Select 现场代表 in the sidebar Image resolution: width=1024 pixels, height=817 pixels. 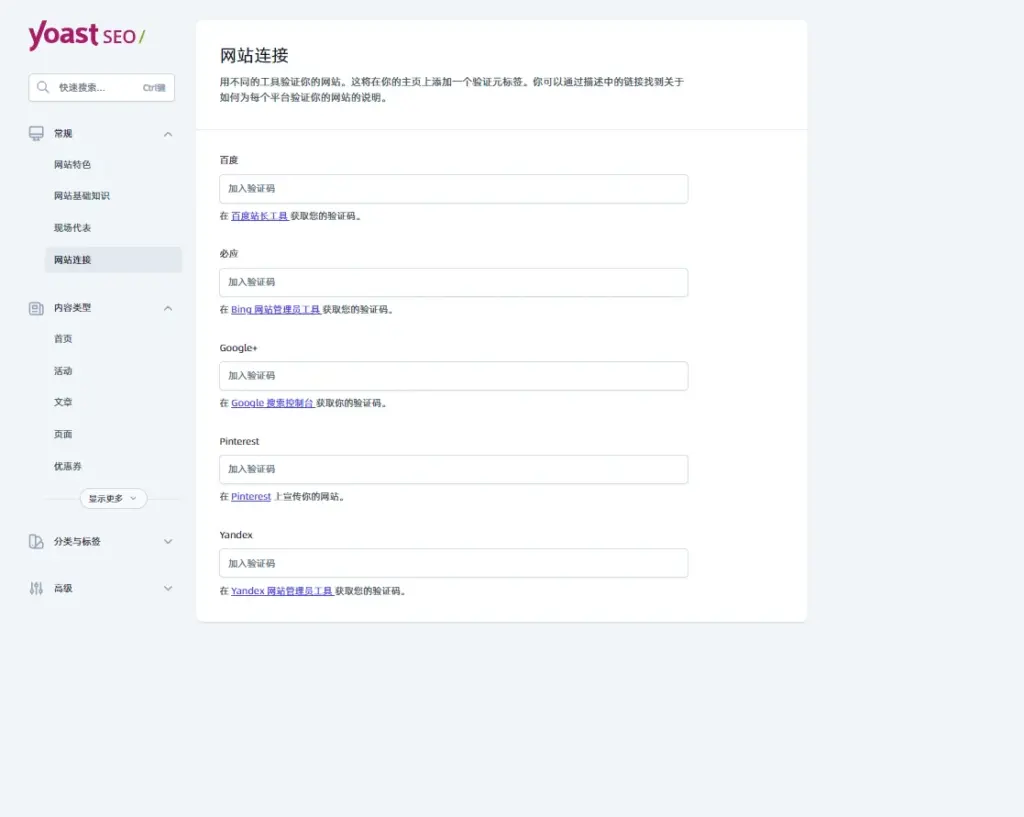coord(72,228)
